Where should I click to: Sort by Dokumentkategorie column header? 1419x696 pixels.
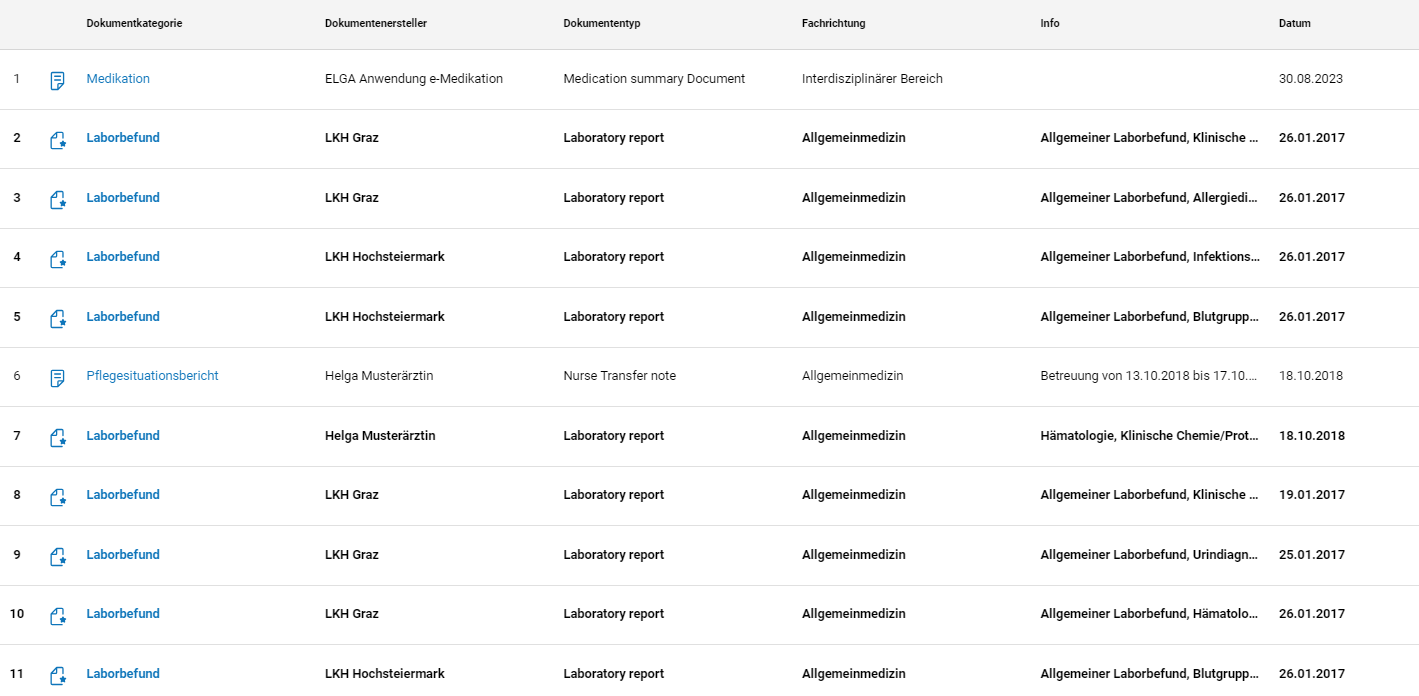click(x=134, y=23)
